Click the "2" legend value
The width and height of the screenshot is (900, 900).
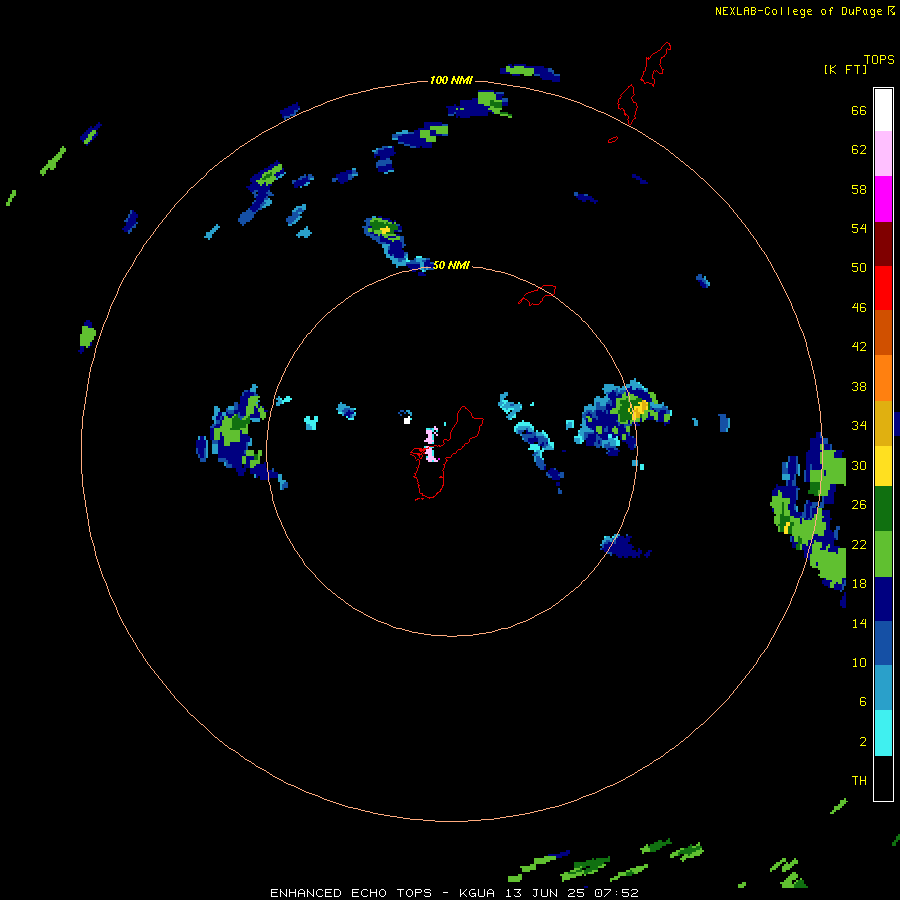[x=863, y=742]
